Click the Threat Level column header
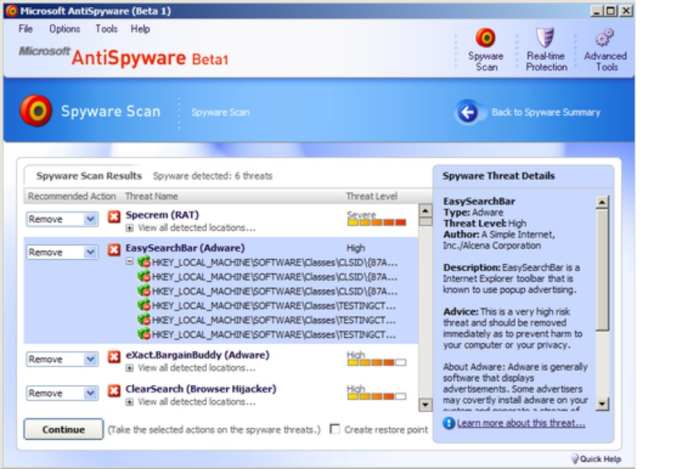Image resolution: width=700 pixels, height=469 pixels. click(371, 196)
